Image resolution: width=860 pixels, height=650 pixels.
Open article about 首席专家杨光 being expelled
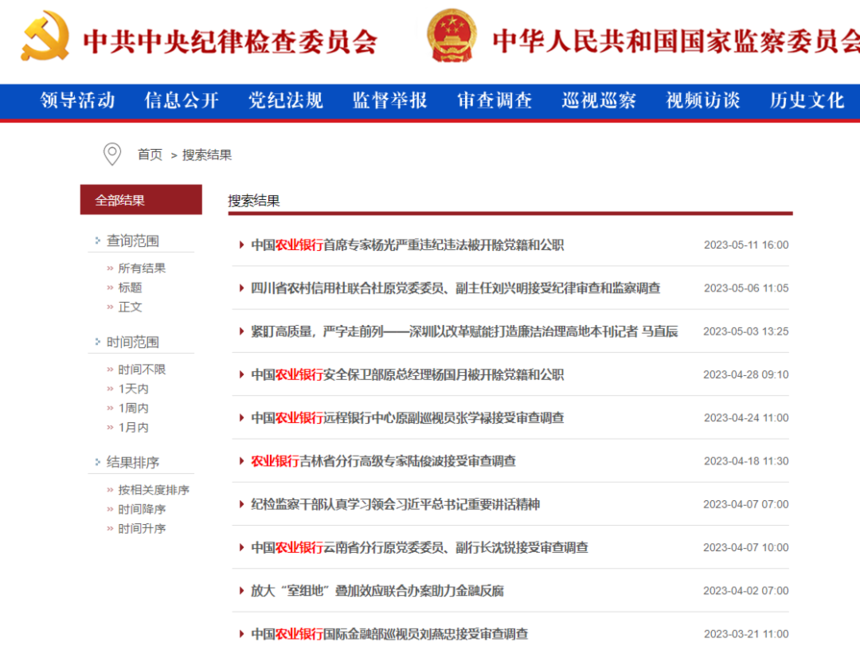click(408, 245)
